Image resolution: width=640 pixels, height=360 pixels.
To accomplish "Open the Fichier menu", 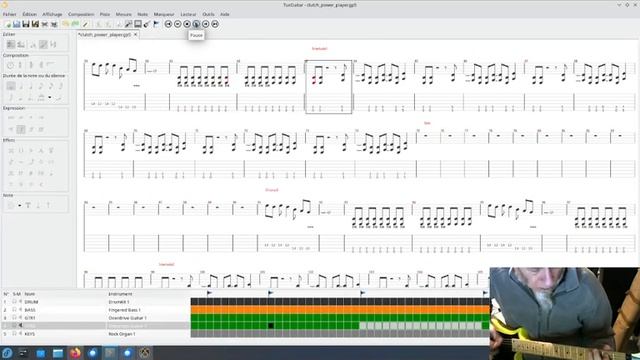I will coord(9,14).
